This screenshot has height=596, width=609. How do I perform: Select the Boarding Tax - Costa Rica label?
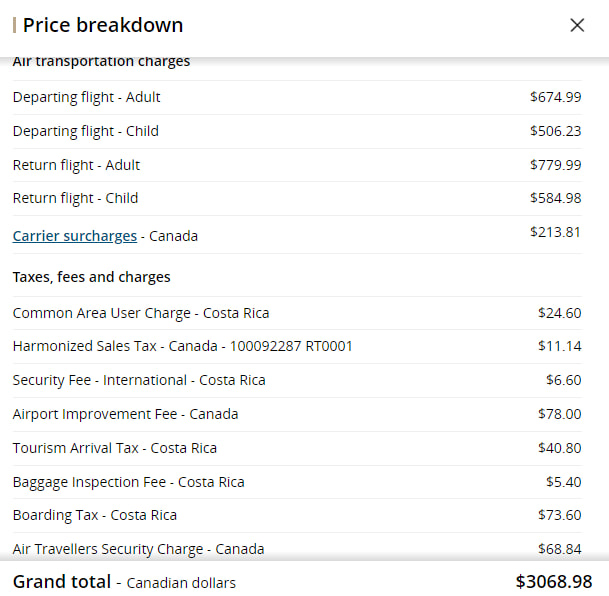click(x=94, y=515)
